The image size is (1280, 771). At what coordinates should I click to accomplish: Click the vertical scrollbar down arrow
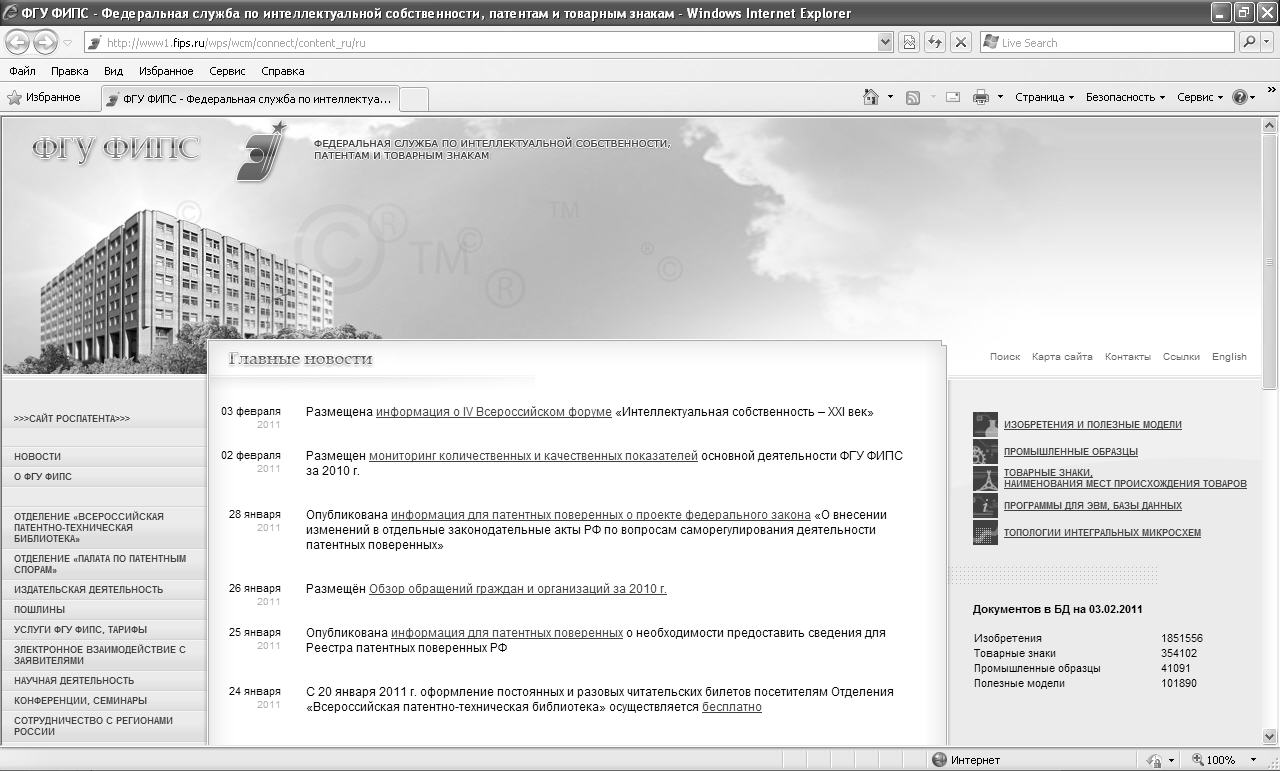[x=1270, y=737]
